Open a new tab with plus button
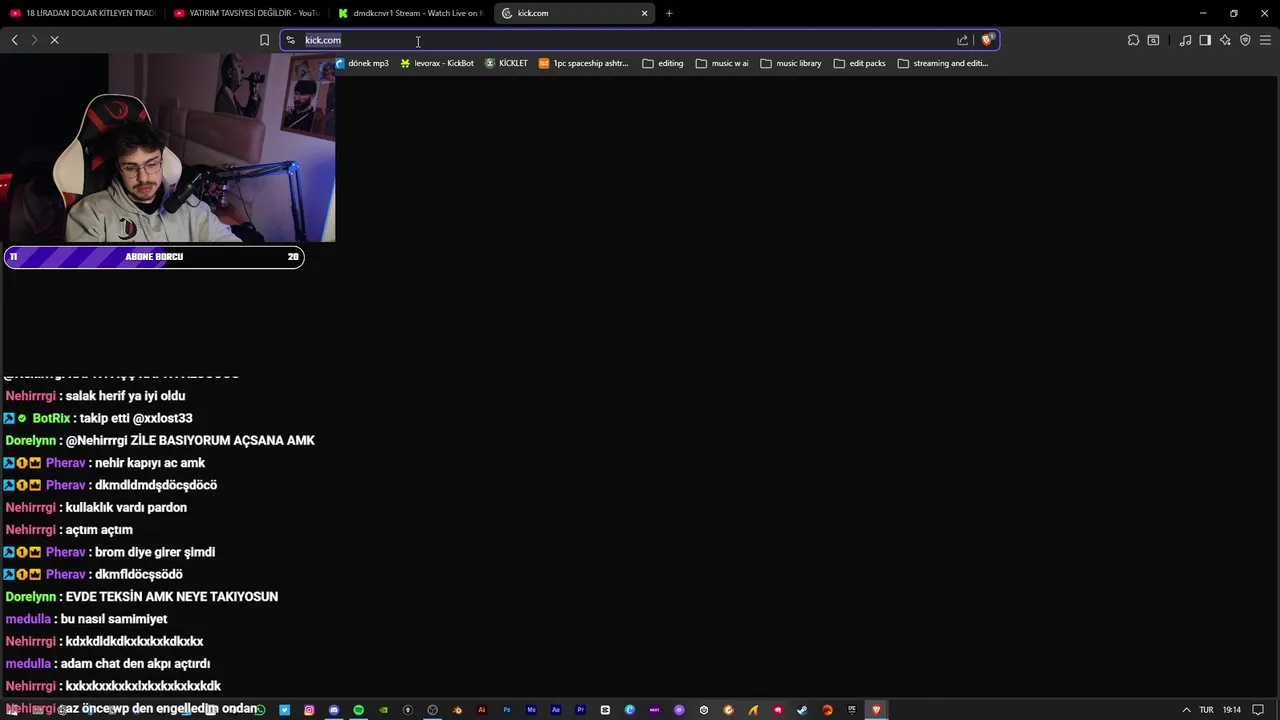This screenshot has height=720, width=1280. pyautogui.click(x=669, y=13)
